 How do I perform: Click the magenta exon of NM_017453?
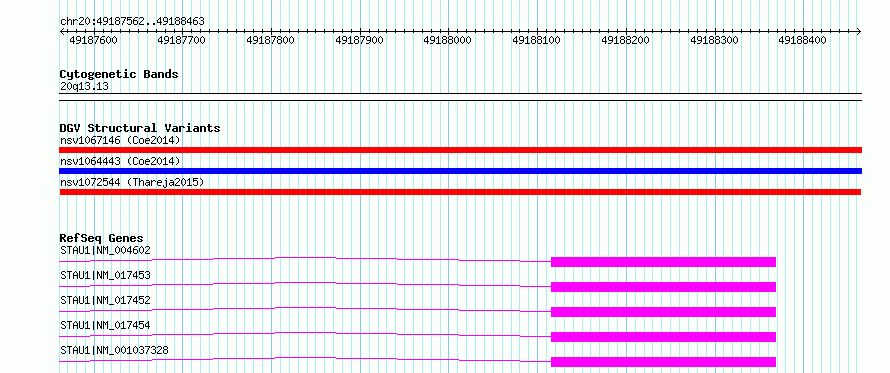[663, 287]
